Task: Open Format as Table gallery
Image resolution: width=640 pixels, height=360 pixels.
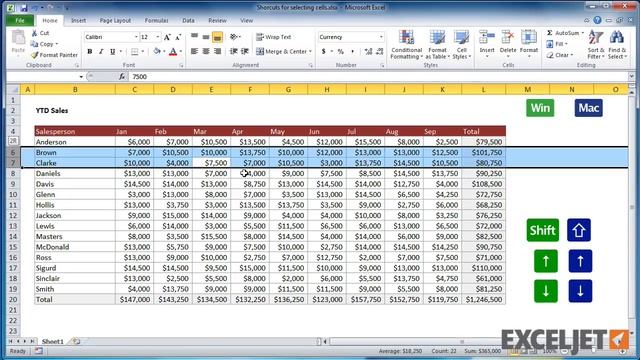Action: point(437,45)
